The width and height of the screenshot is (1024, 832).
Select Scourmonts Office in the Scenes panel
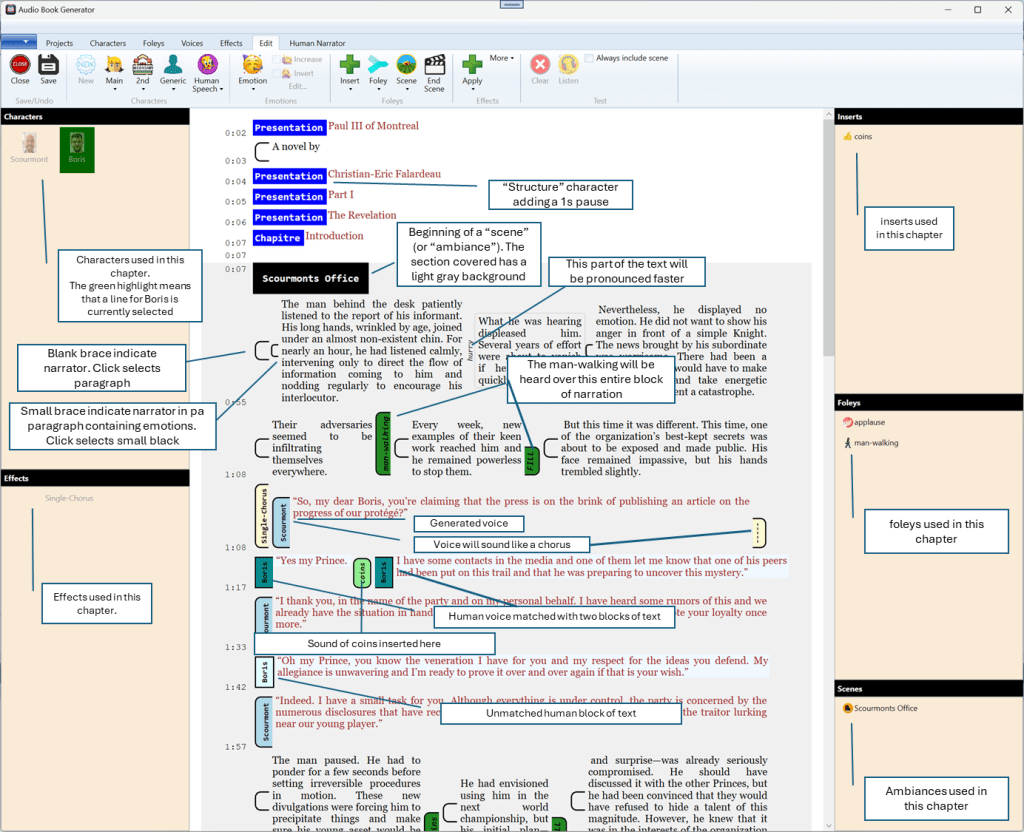(x=885, y=708)
